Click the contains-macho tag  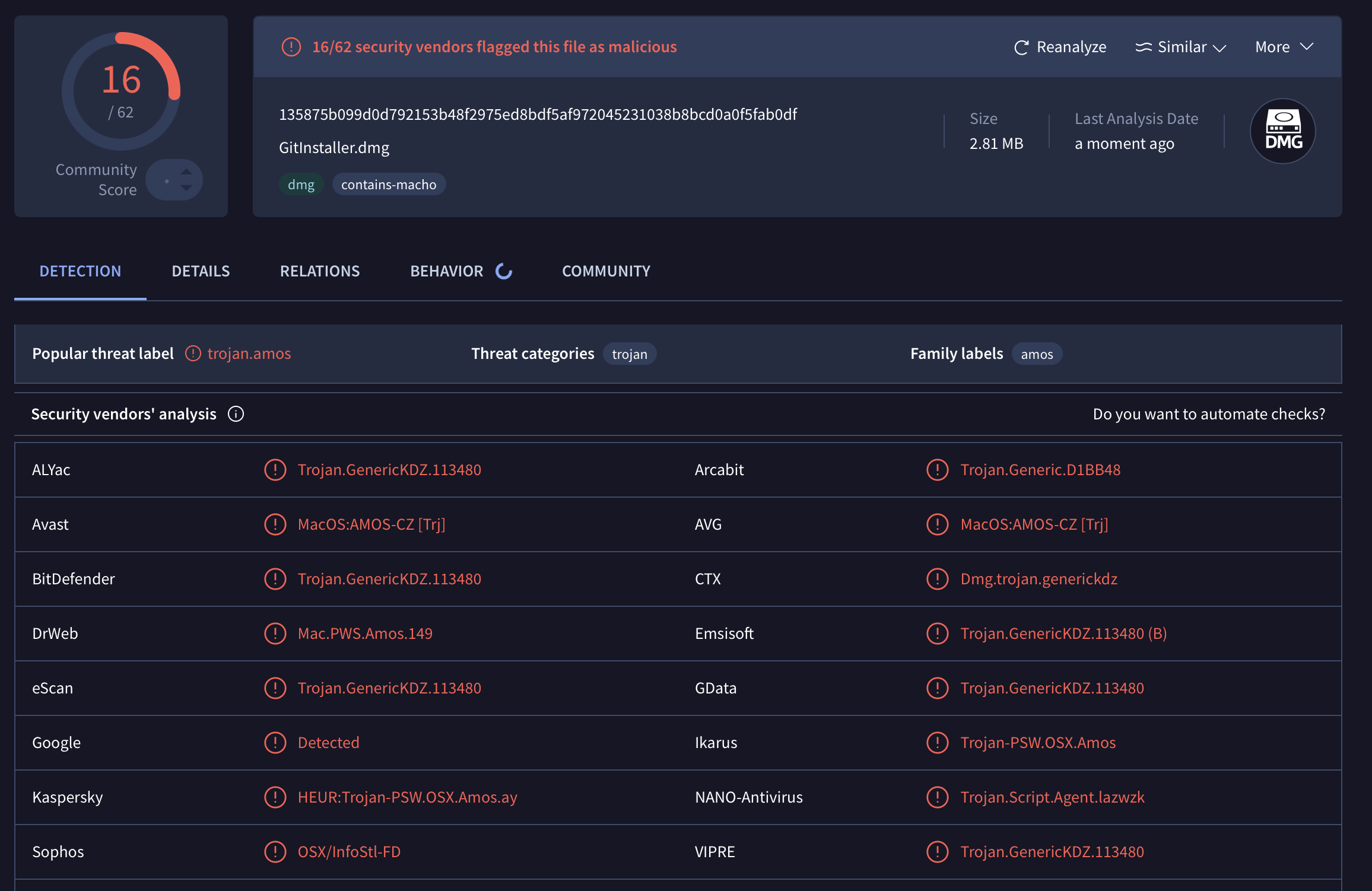tap(389, 184)
